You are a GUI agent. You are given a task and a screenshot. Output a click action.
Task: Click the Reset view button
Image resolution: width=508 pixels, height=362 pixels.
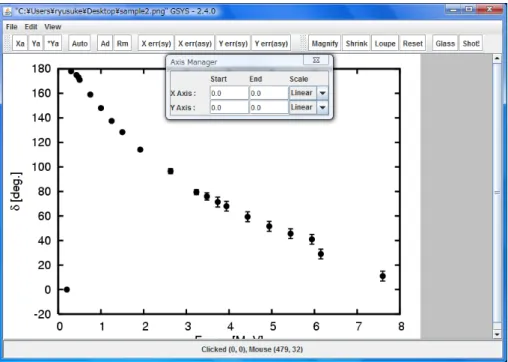[413, 43]
